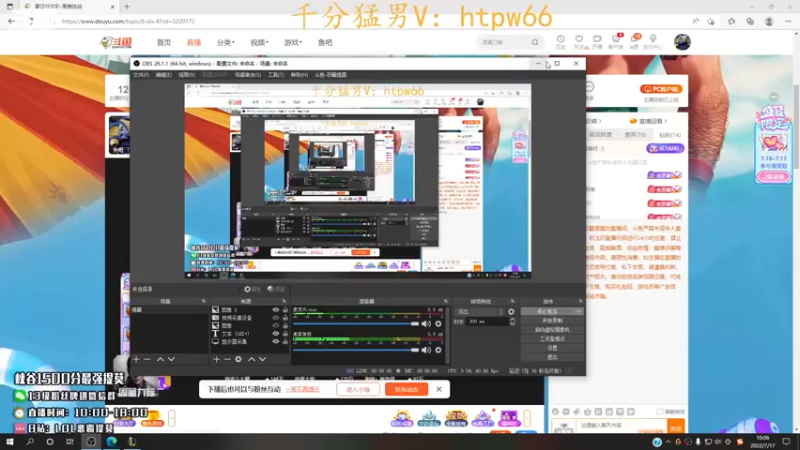The width and height of the screenshot is (800, 450).
Task: Open Windows taskbar search
Action: coord(30,442)
